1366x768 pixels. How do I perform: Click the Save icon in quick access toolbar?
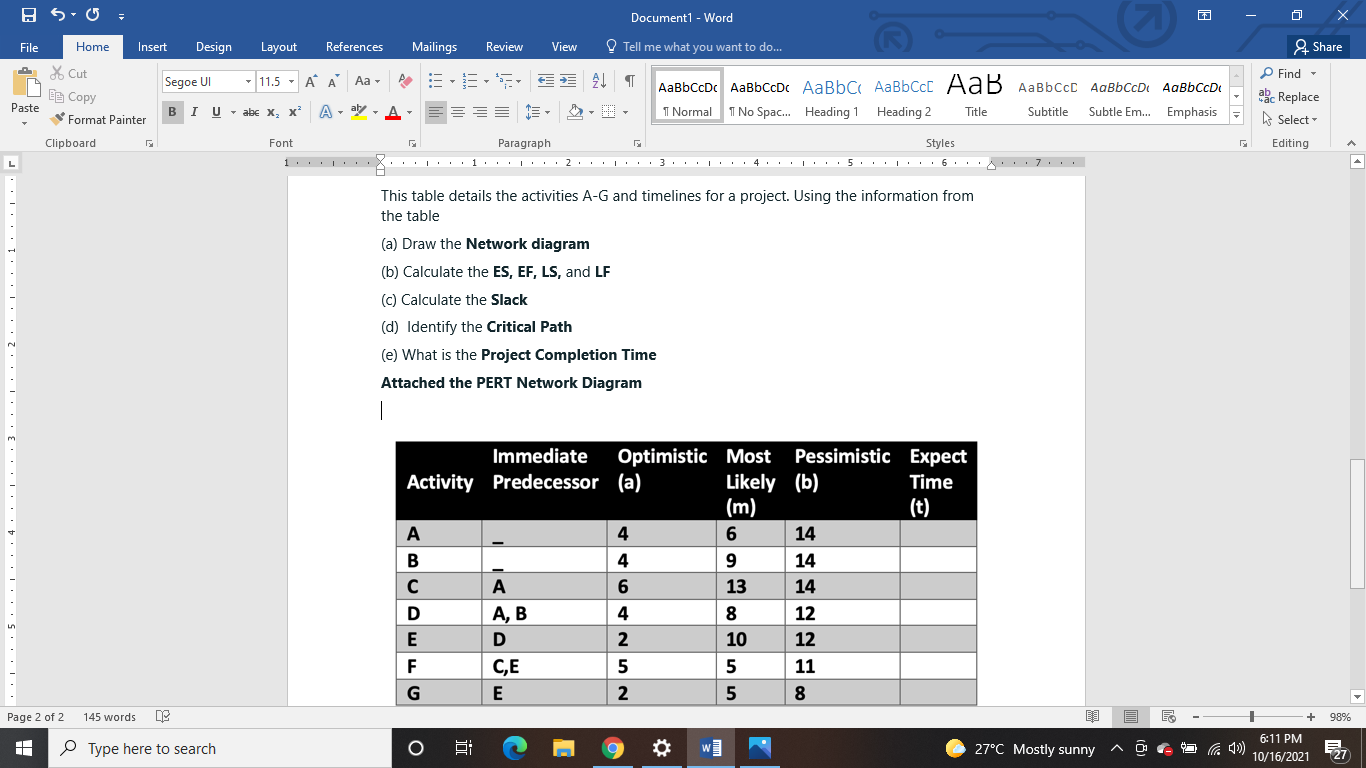(28, 16)
